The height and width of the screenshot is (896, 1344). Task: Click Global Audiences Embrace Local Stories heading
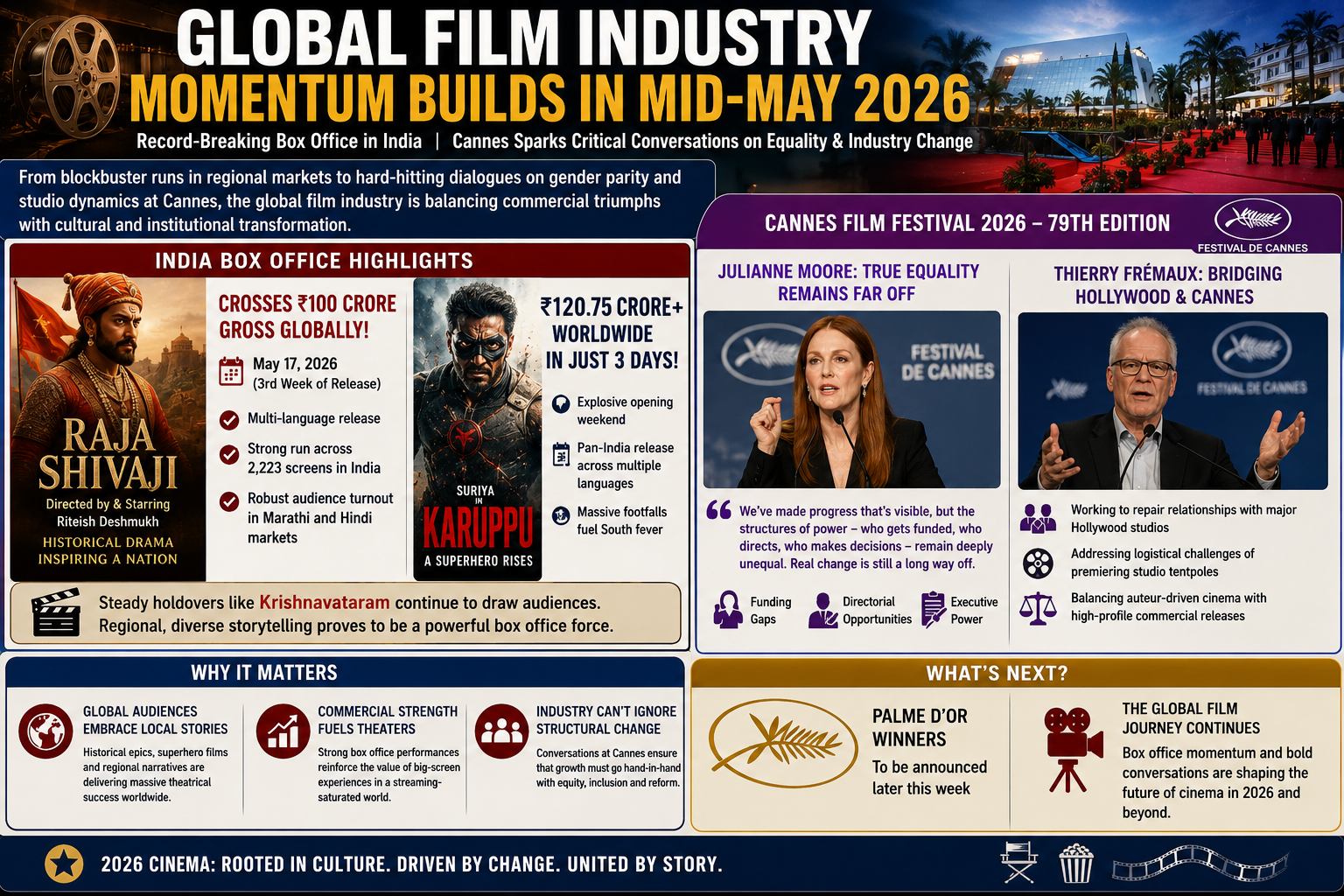click(156, 720)
